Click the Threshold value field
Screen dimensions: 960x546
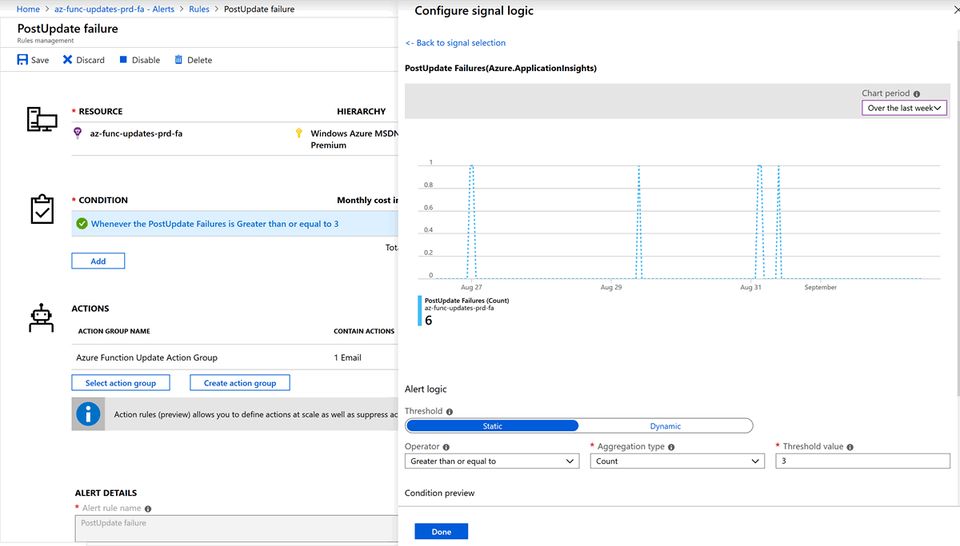[863, 461]
